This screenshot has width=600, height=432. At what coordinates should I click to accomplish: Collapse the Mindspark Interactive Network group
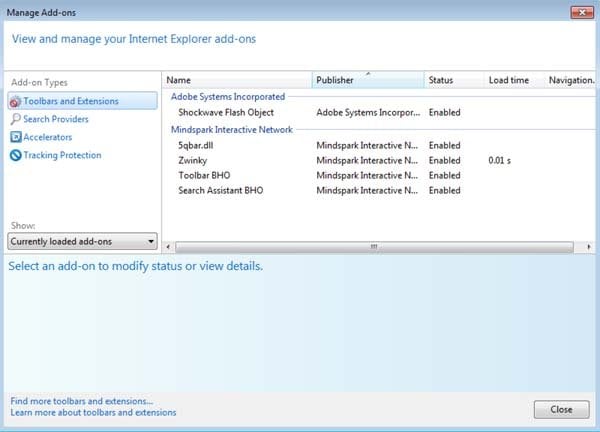232,130
